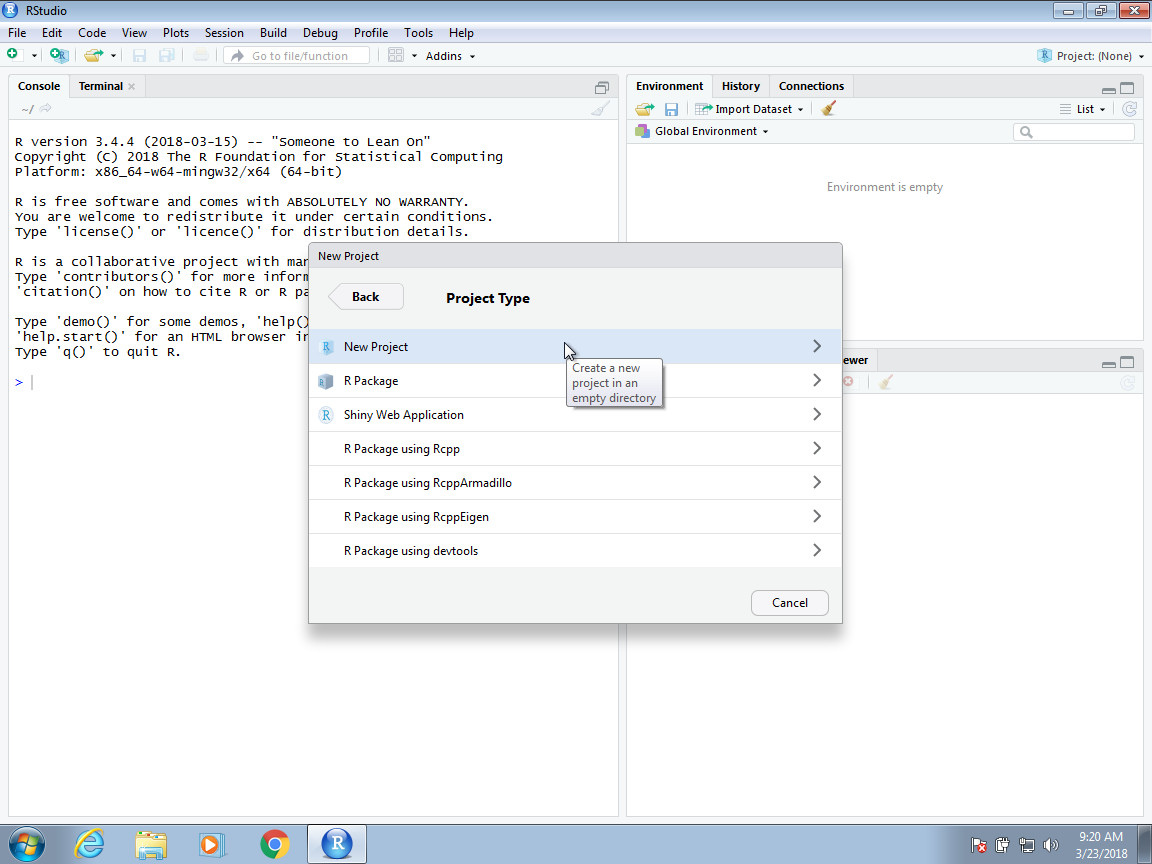Click the view current directory arrow in Console

pos(46,109)
